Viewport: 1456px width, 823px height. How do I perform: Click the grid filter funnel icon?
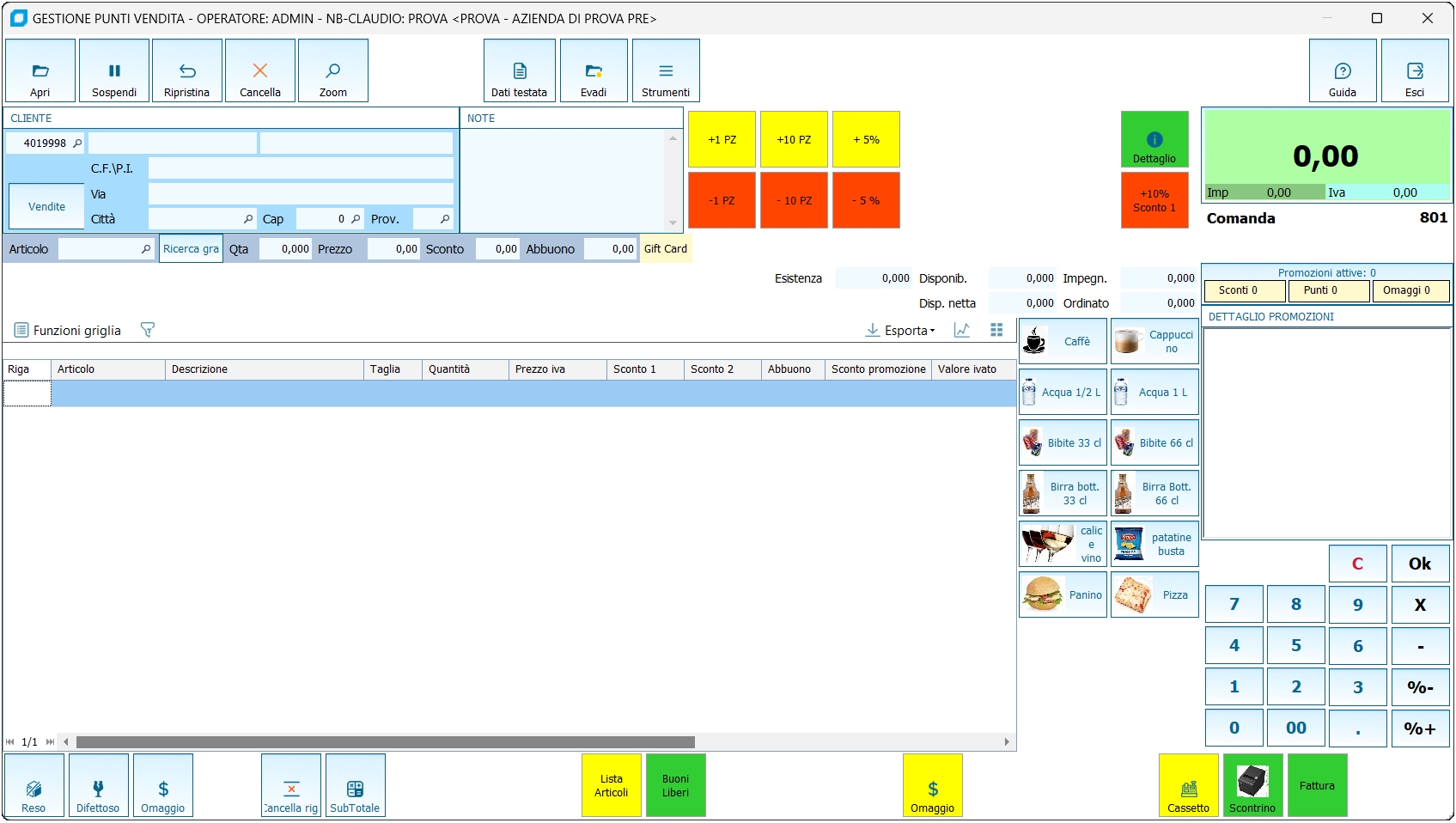tap(148, 330)
